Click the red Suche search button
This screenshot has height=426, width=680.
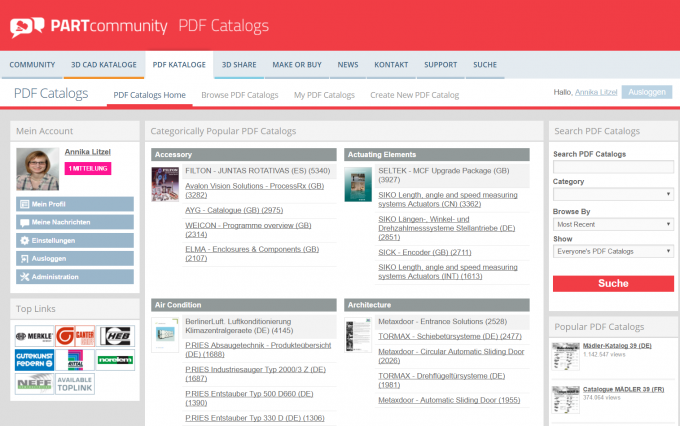[x=613, y=283]
